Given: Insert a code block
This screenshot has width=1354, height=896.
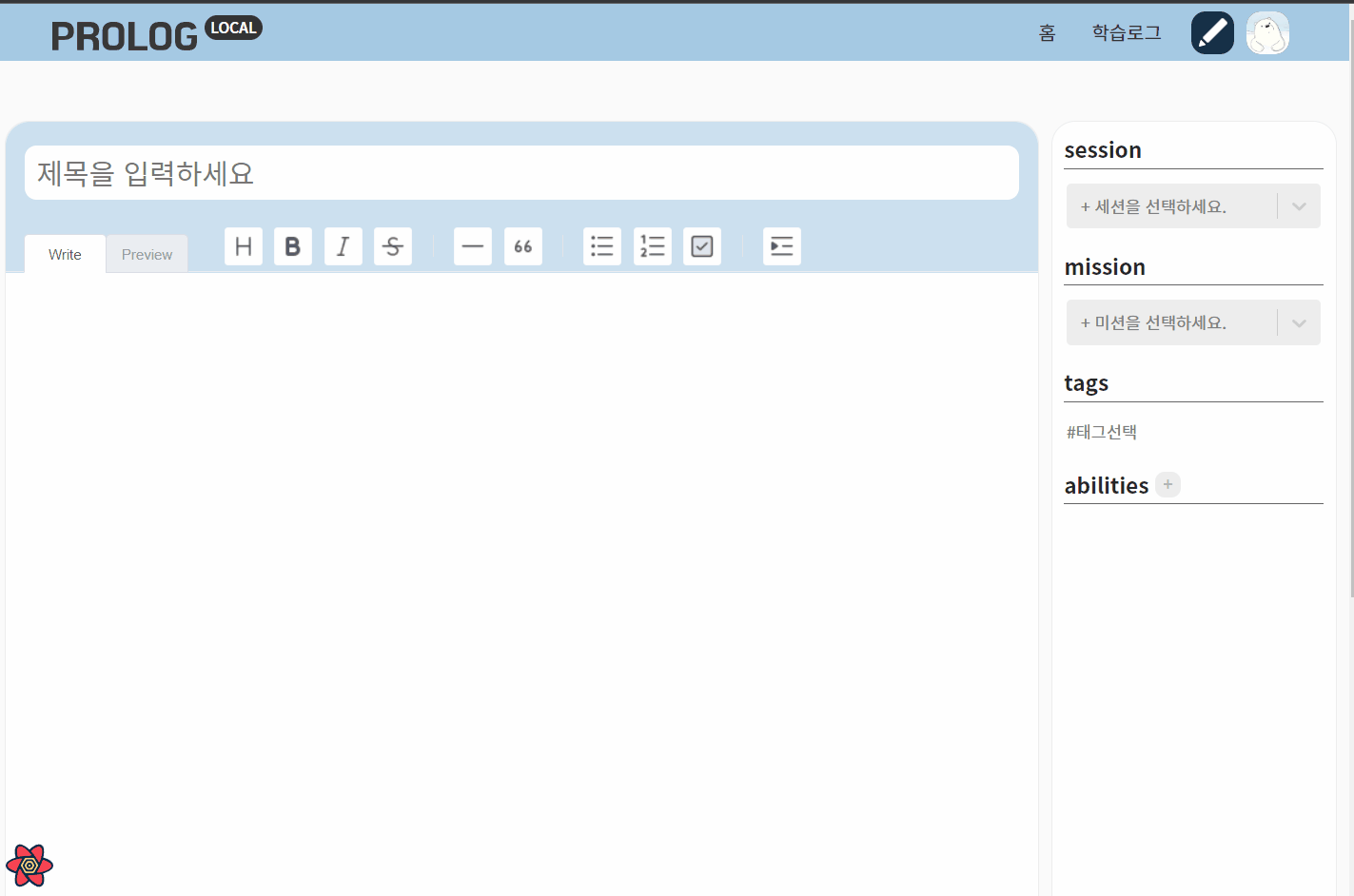Looking at the screenshot, I should tap(782, 246).
